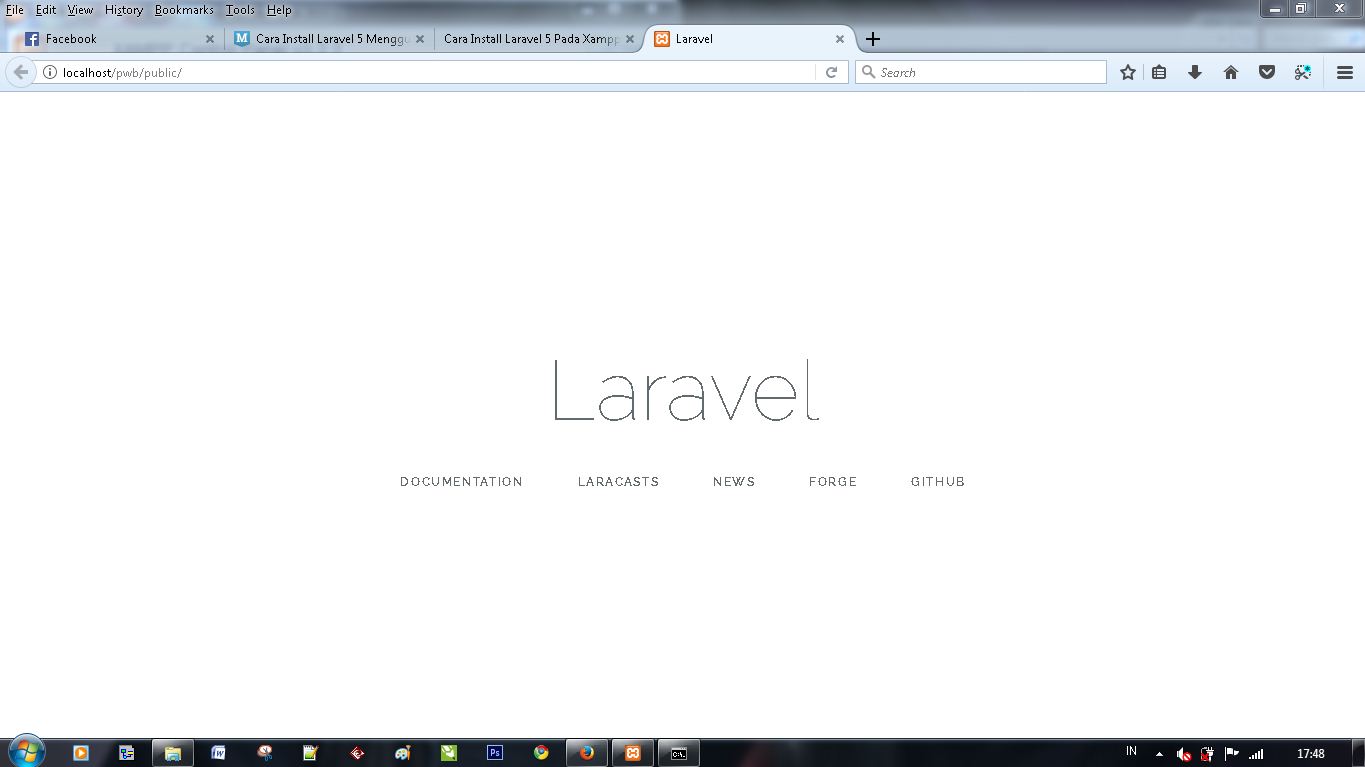Open the LARACASTS link
Image resolution: width=1365 pixels, height=767 pixels.
point(618,482)
